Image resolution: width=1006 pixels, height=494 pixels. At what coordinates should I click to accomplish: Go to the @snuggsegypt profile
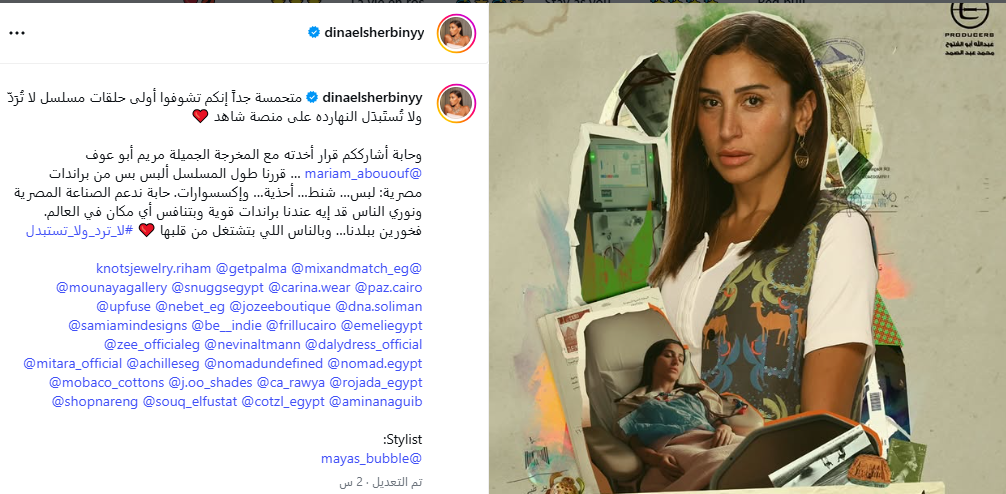tap(217, 287)
